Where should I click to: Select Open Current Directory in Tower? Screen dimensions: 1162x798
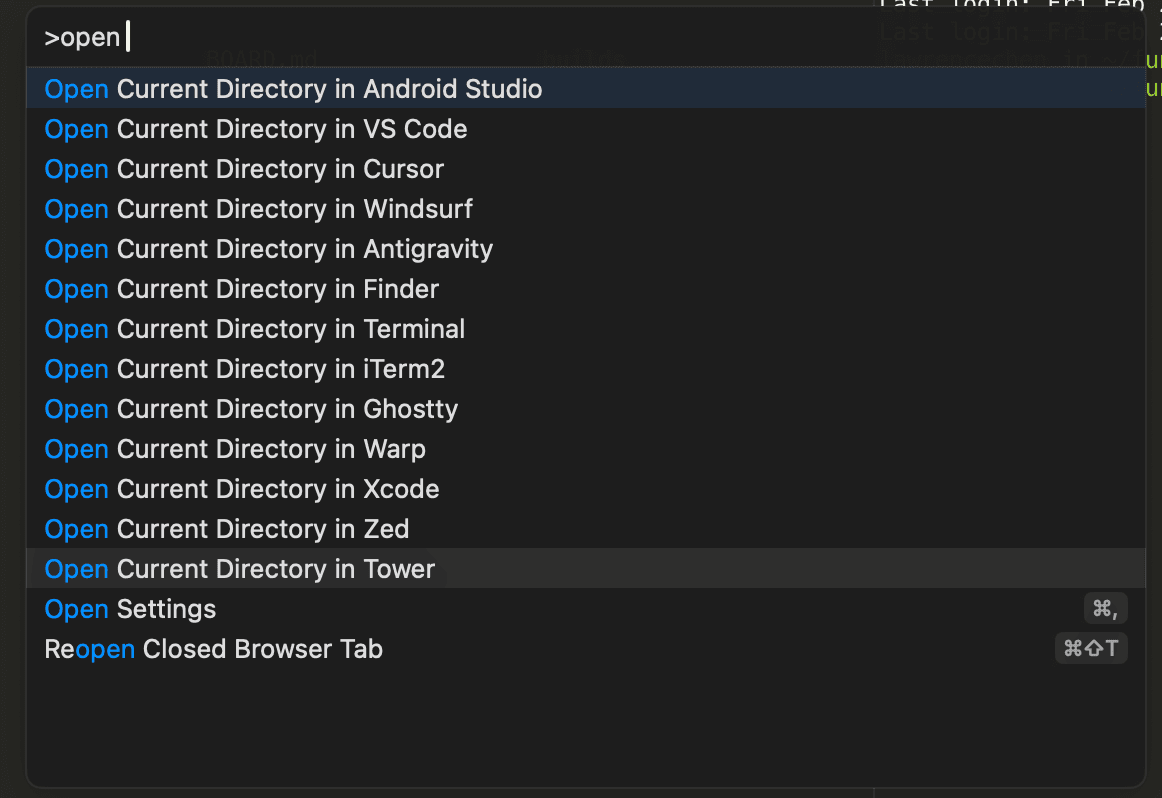pos(240,569)
